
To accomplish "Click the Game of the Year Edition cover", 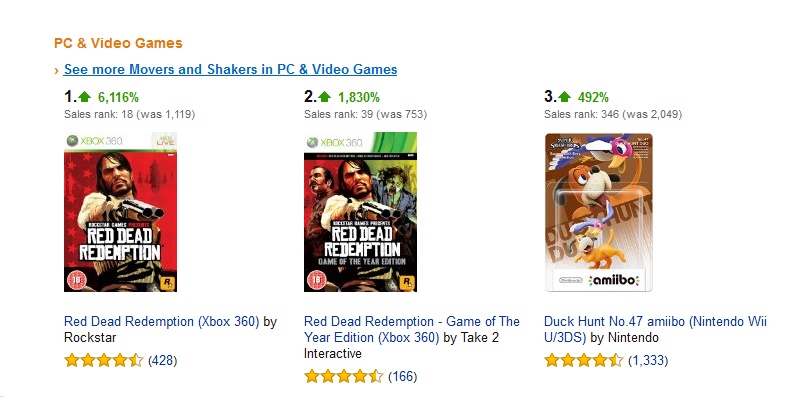I will click(361, 212).
